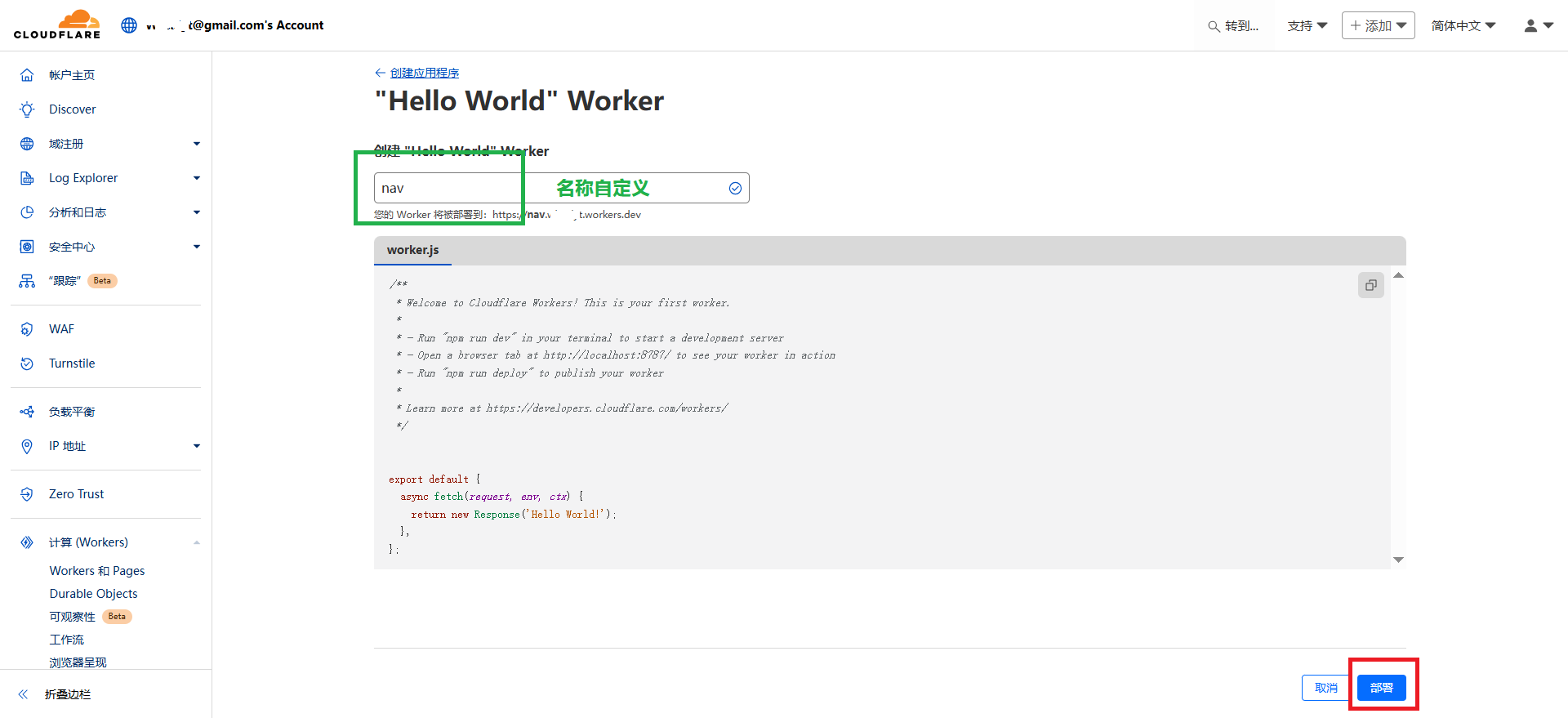Go back via 创建应用程序 link
This screenshot has height=718, width=1568.
[x=424, y=73]
